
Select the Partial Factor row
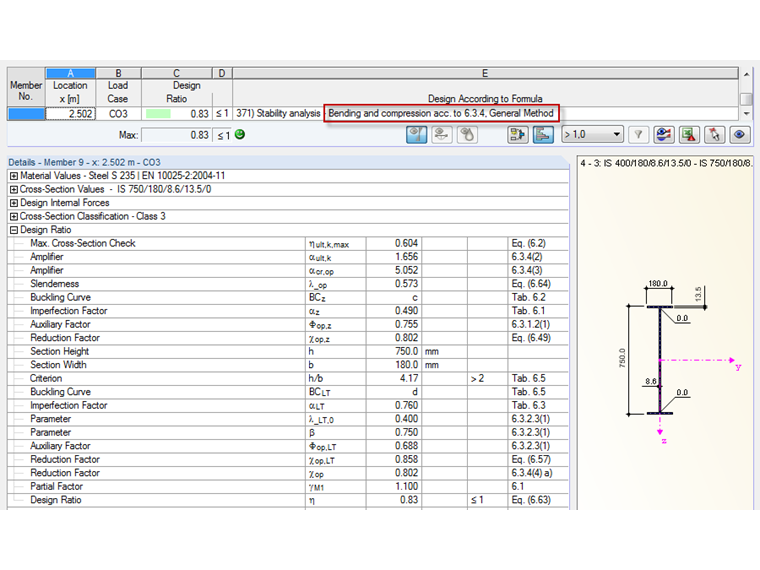(288, 487)
